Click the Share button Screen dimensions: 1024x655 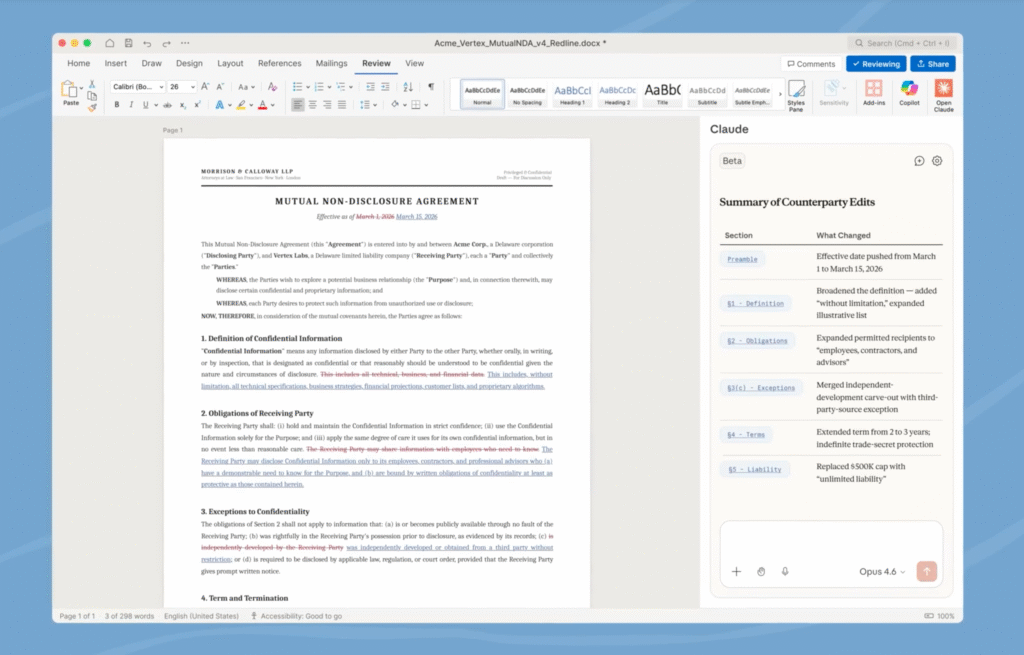coord(932,64)
